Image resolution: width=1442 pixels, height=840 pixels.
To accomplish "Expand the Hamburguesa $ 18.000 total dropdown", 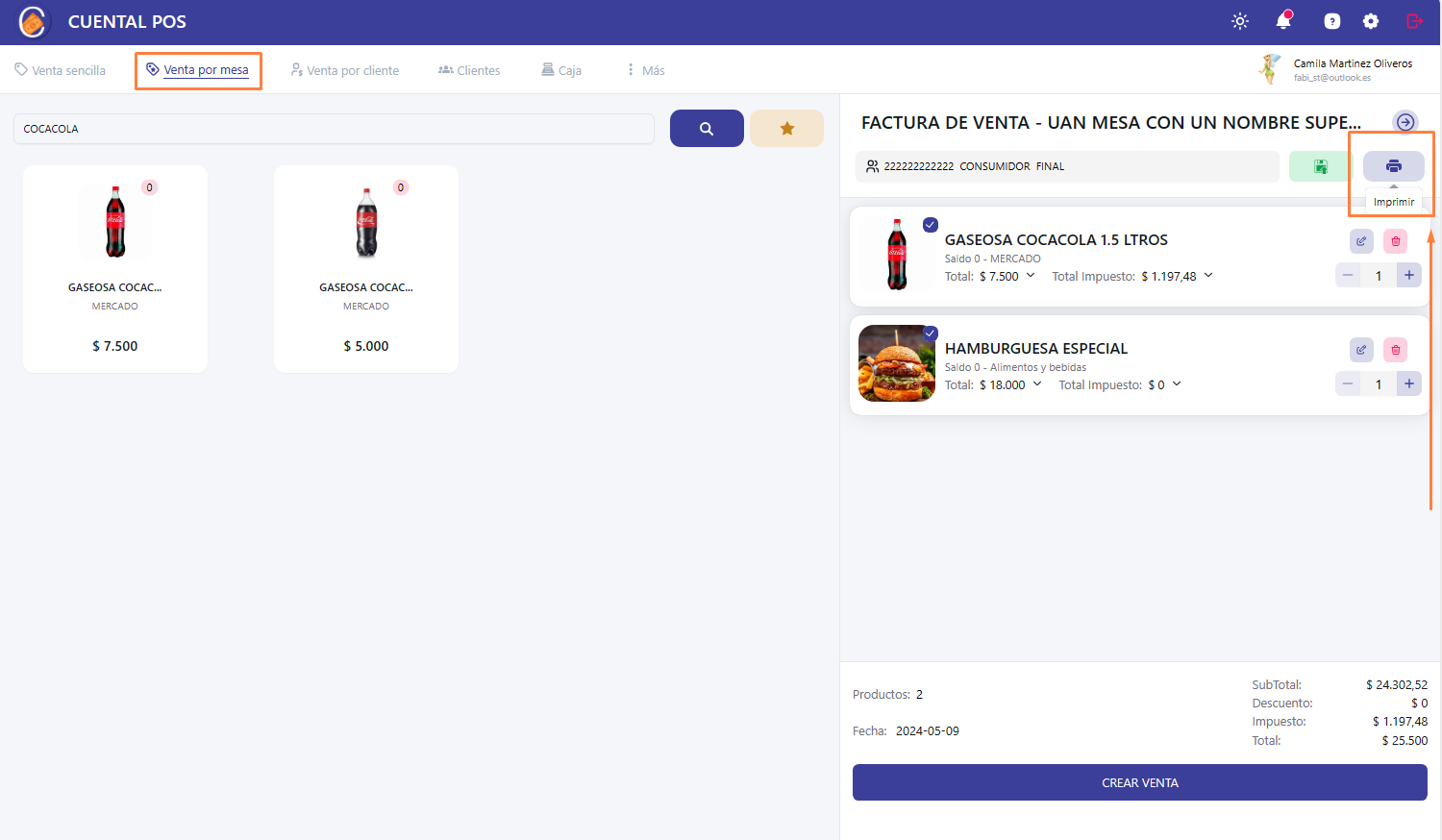I will tap(1037, 384).
